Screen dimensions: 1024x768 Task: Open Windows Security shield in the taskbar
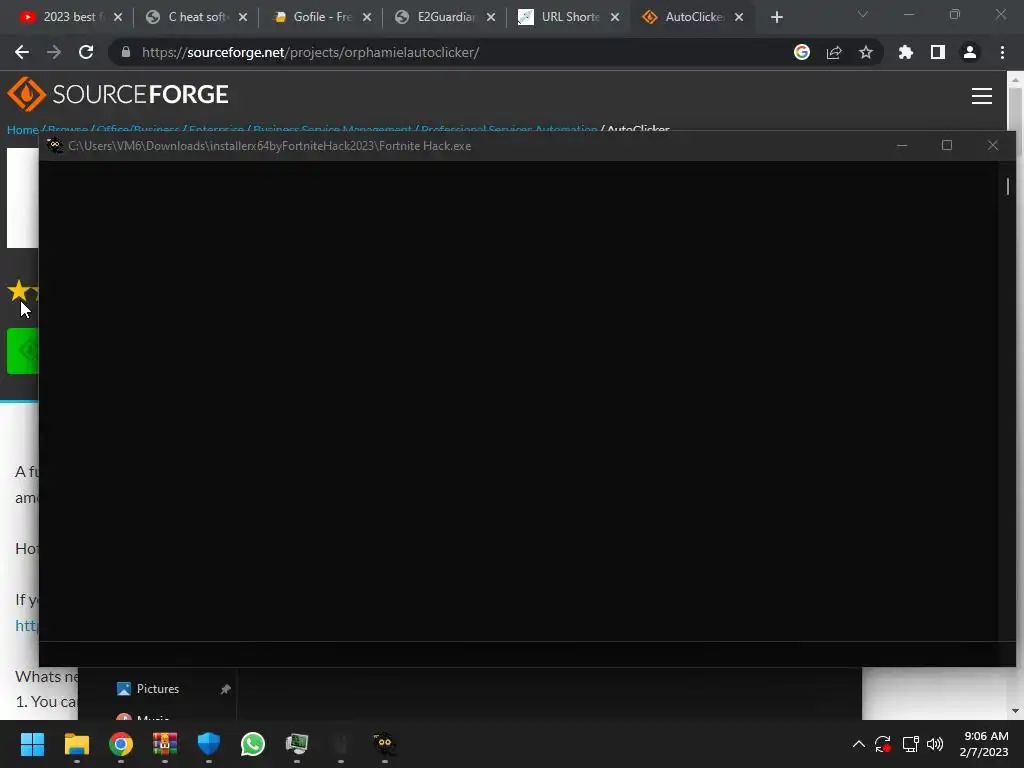coord(209,744)
